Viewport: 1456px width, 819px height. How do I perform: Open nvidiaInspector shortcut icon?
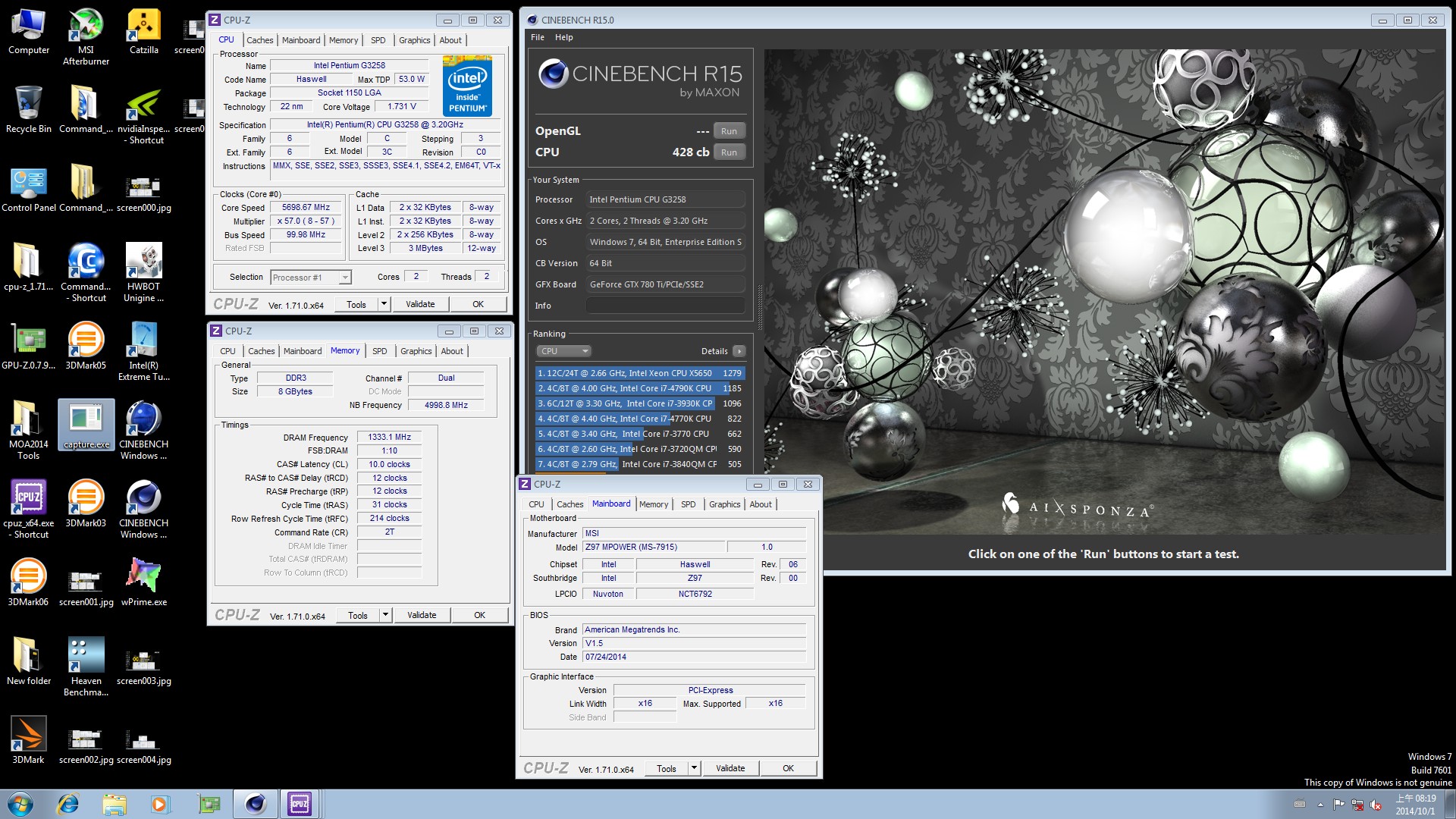coord(143,116)
